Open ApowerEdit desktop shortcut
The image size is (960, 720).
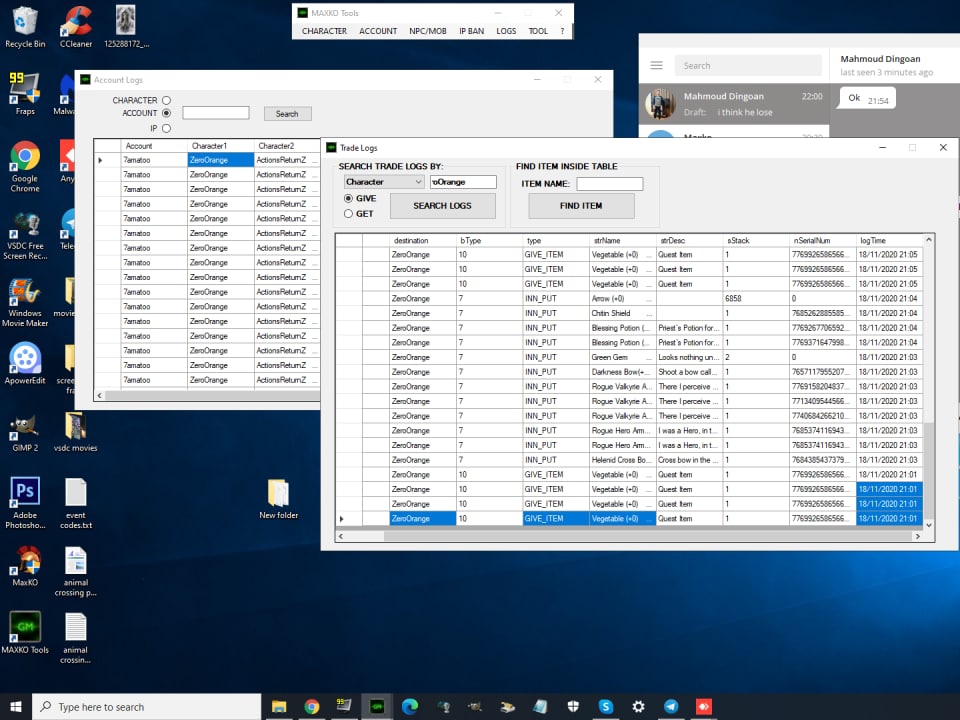24,363
